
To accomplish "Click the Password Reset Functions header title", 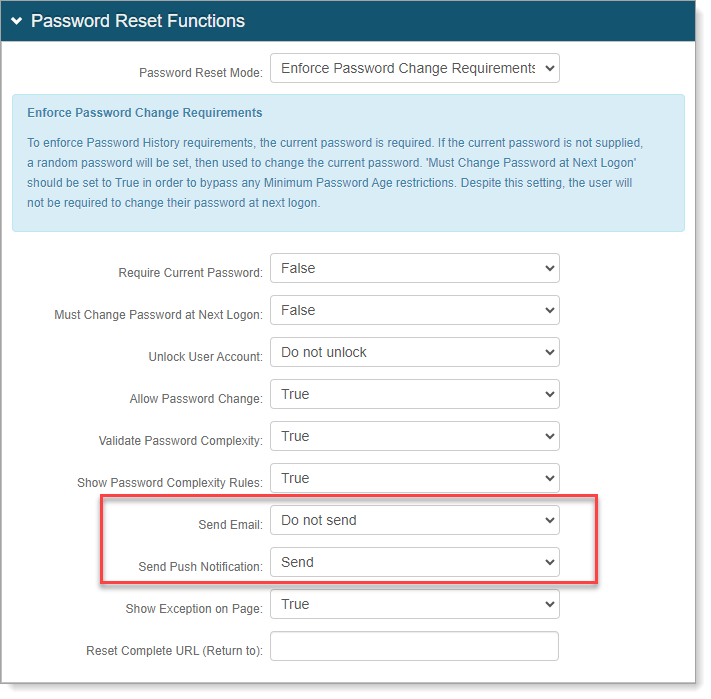I will pos(138,21).
